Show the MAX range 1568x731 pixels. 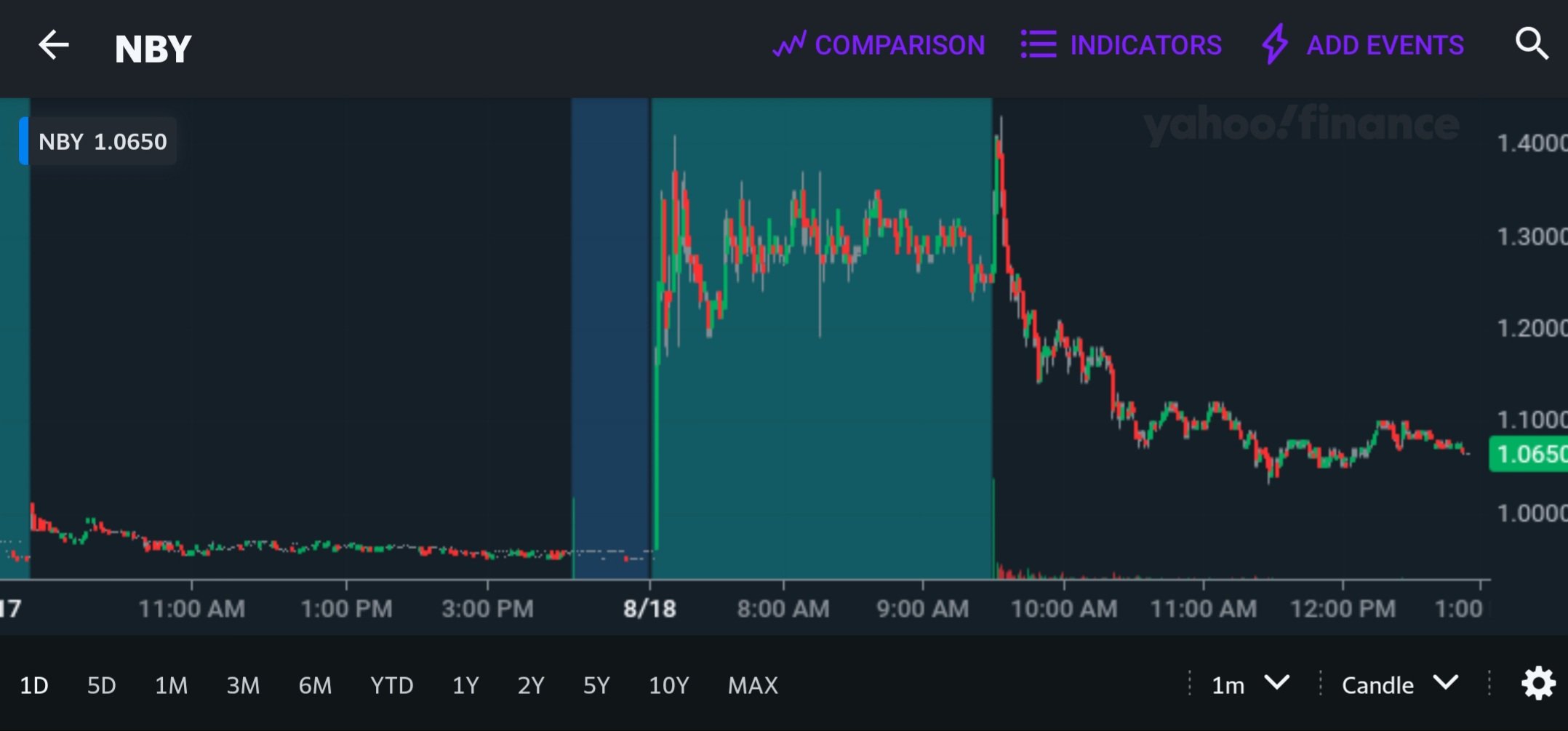tap(753, 685)
